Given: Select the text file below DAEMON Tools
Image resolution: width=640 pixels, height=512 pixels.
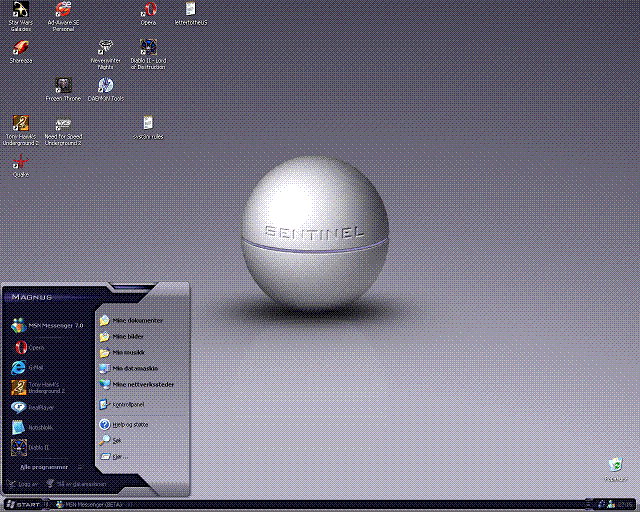Looking at the screenshot, I should (x=148, y=128).
